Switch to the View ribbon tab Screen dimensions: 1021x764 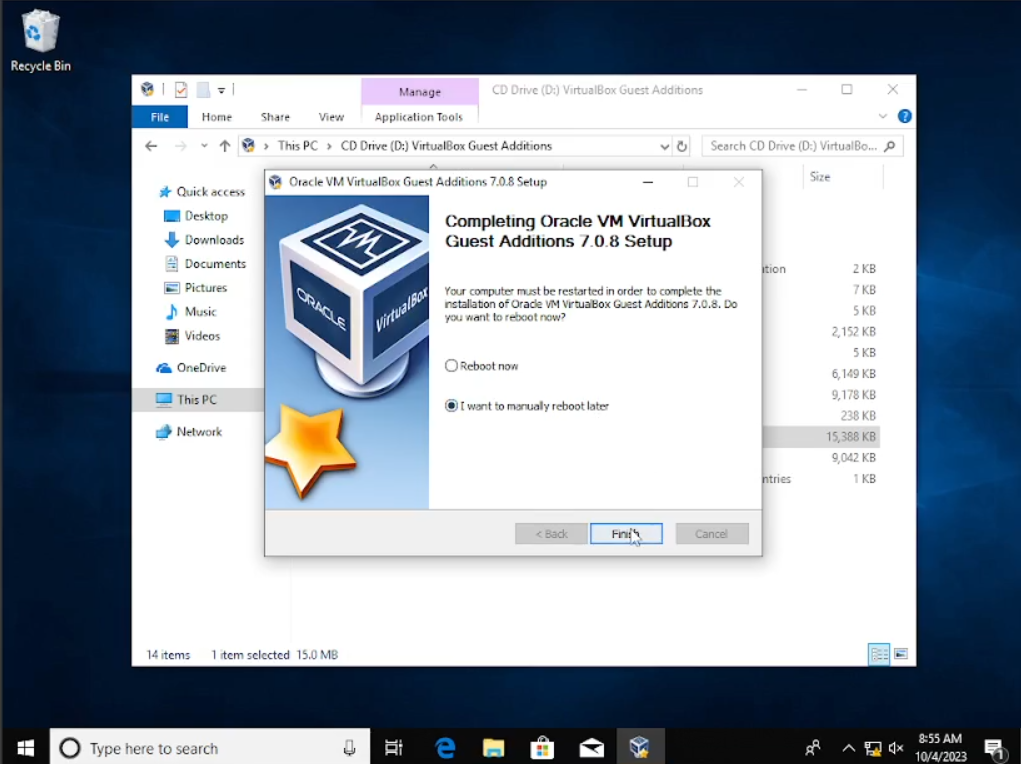click(331, 117)
